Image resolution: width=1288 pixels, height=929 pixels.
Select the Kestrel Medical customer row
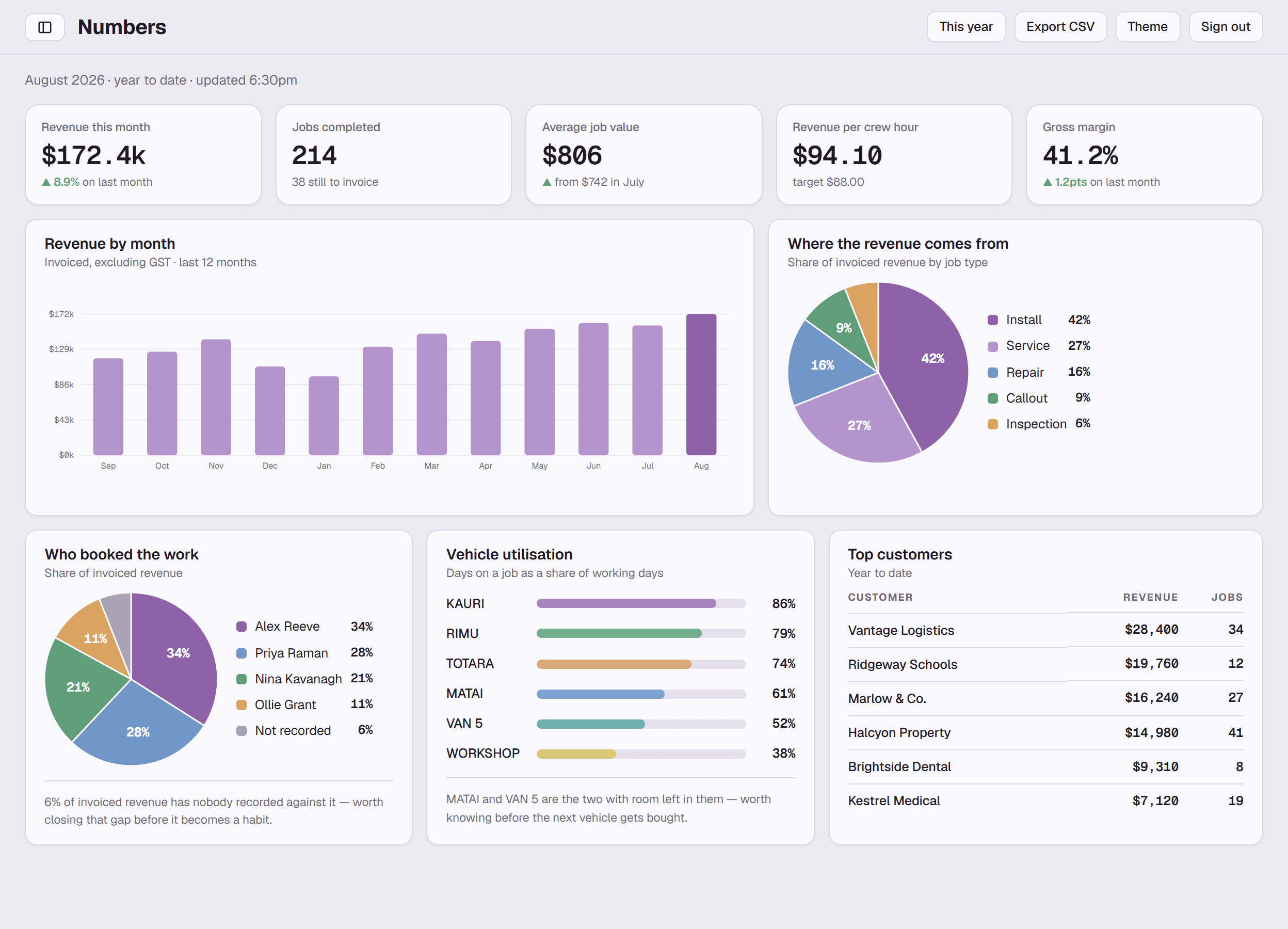point(1045,800)
